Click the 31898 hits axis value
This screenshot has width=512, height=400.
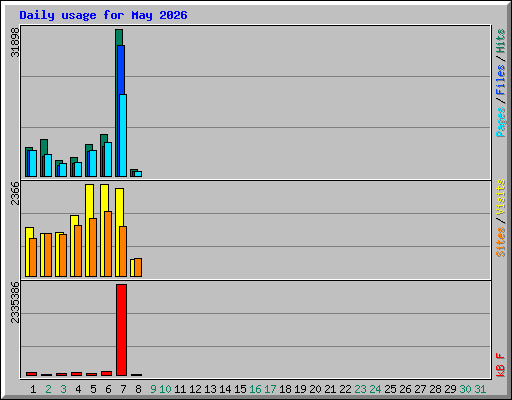pos(15,42)
